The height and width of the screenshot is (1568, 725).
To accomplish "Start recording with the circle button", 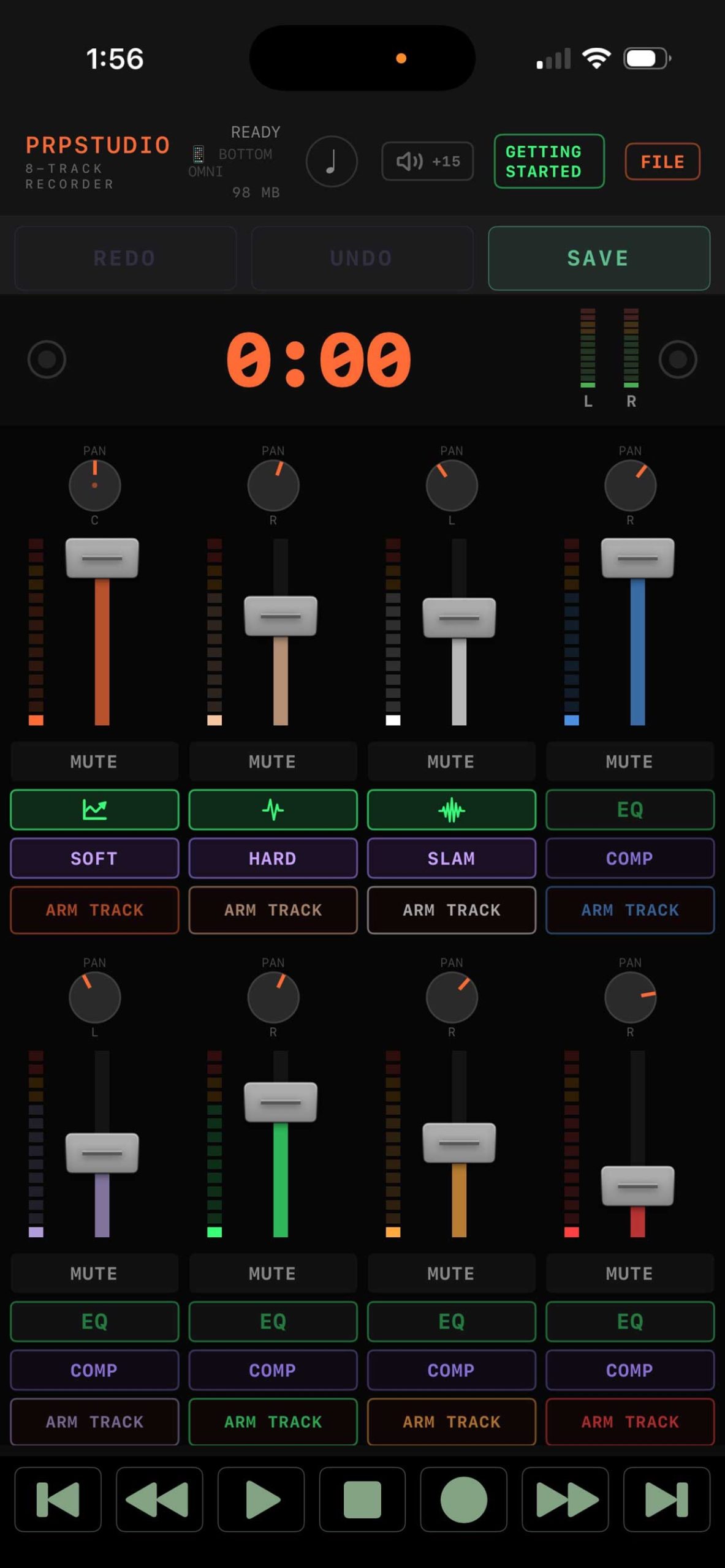I will (464, 1499).
